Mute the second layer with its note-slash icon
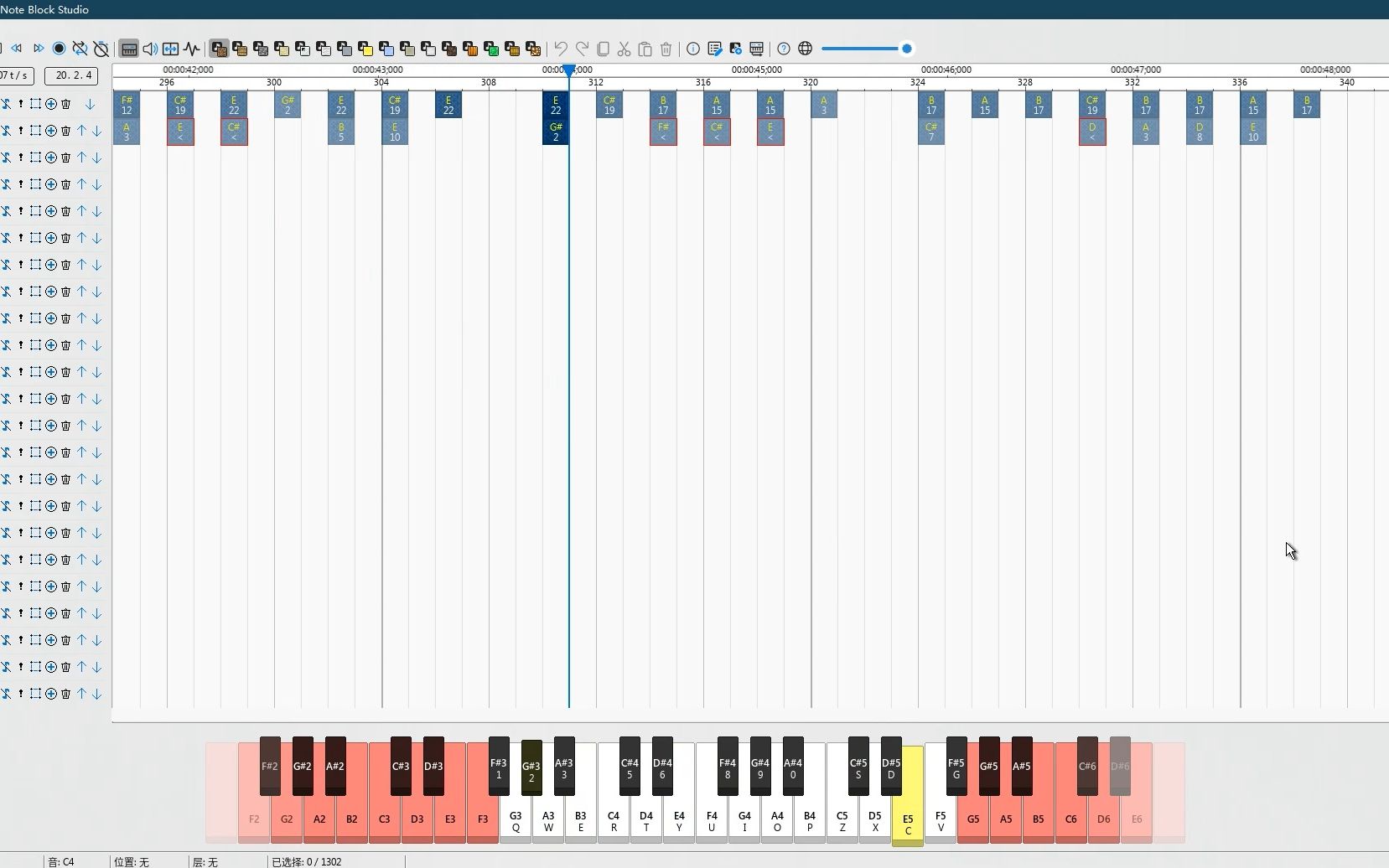The image size is (1389, 868). (6, 131)
